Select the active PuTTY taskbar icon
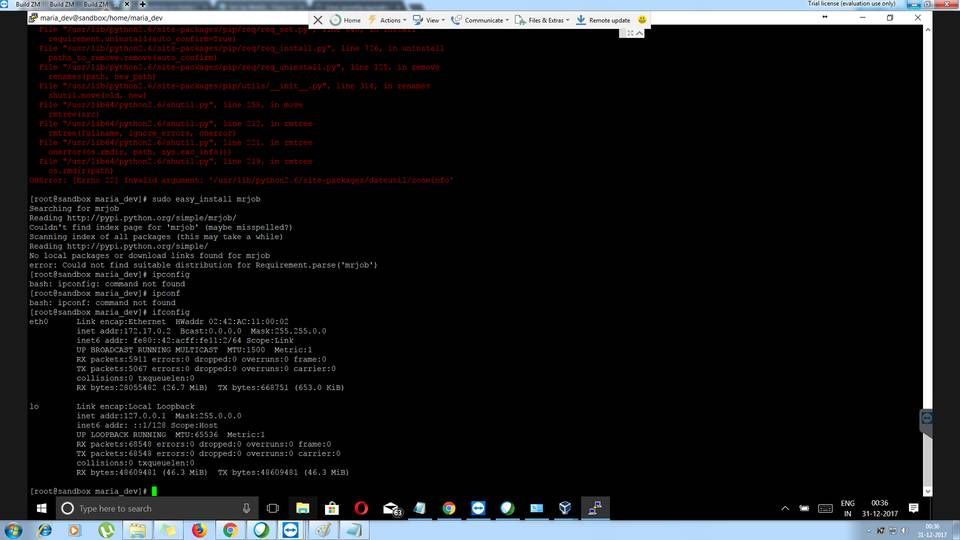The height and width of the screenshot is (540, 960). point(594,508)
